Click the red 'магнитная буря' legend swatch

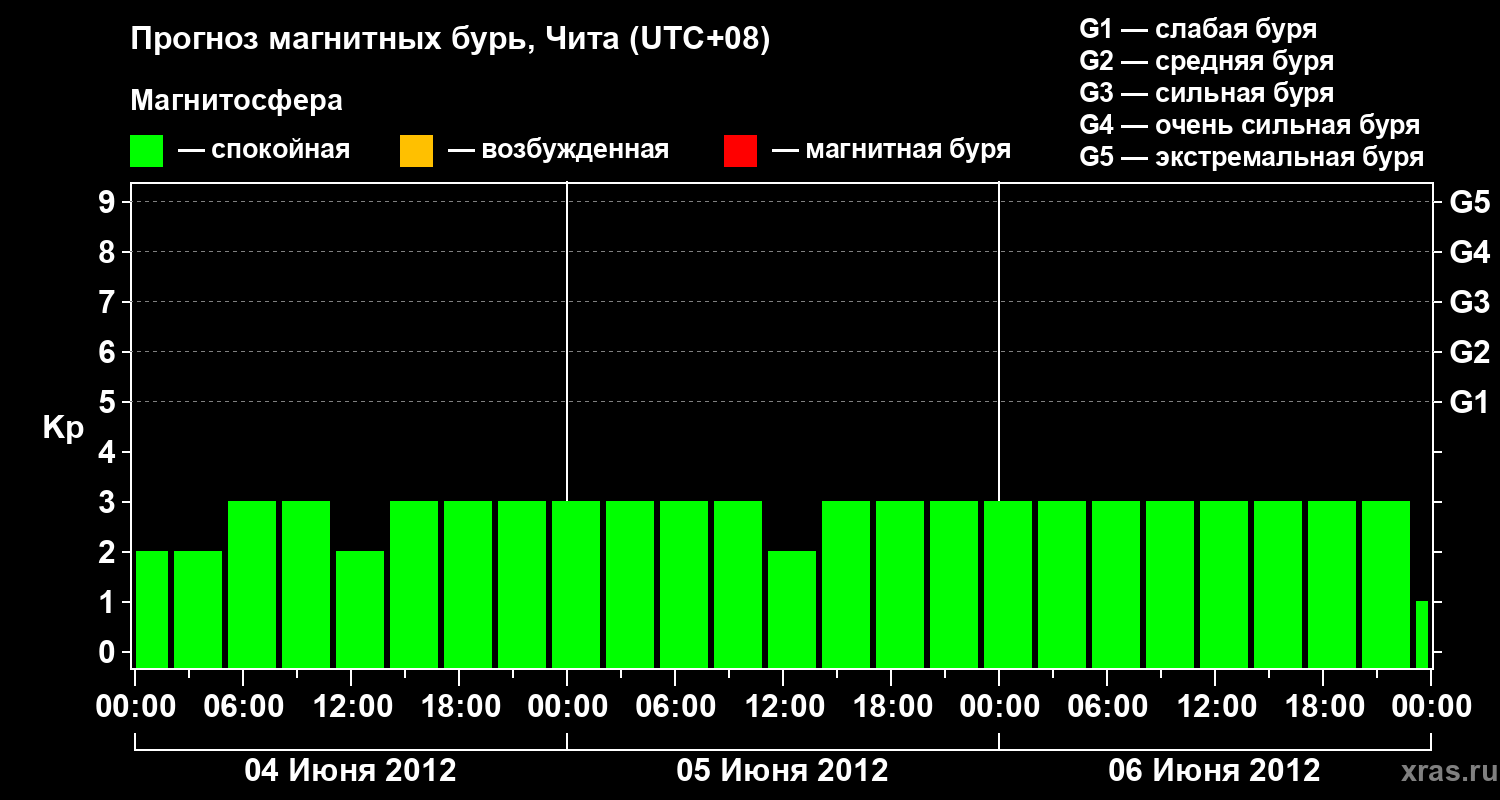click(x=740, y=151)
